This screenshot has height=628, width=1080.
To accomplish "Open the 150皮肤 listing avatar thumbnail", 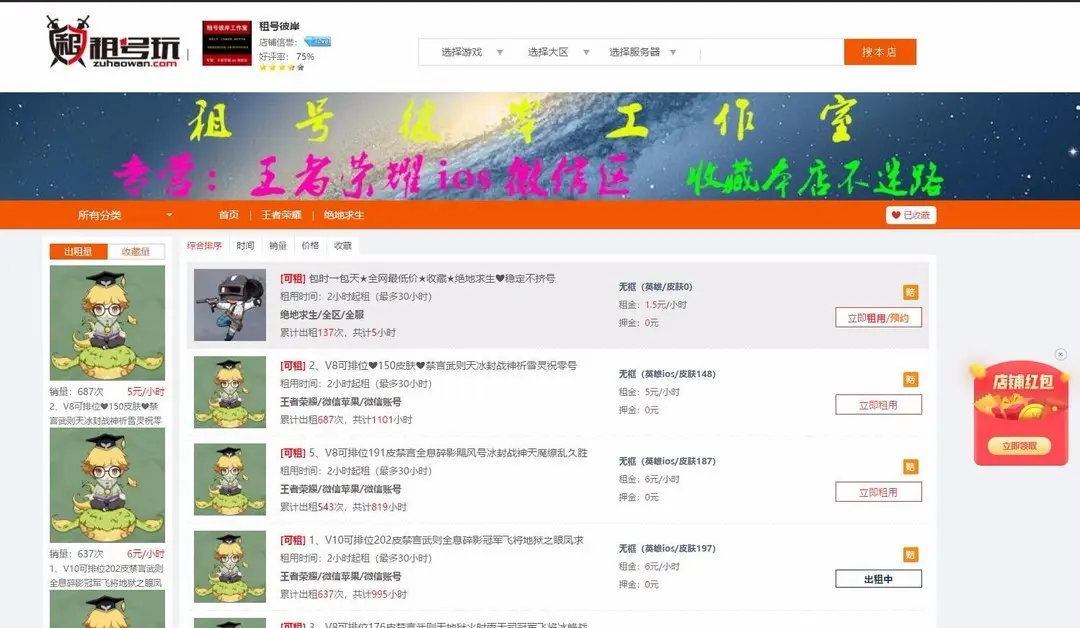I will point(229,392).
